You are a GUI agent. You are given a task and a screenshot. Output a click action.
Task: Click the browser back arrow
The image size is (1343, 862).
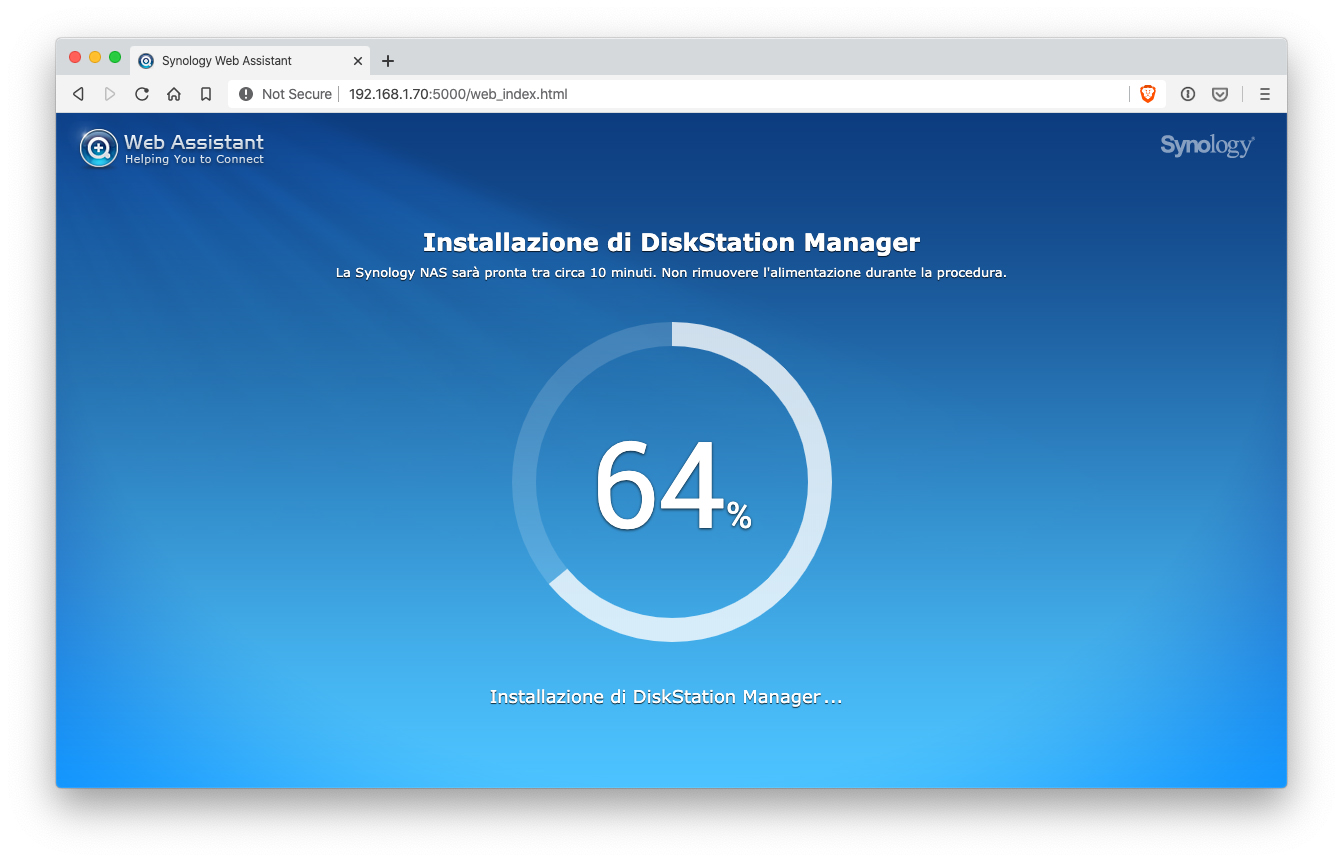[x=78, y=94]
